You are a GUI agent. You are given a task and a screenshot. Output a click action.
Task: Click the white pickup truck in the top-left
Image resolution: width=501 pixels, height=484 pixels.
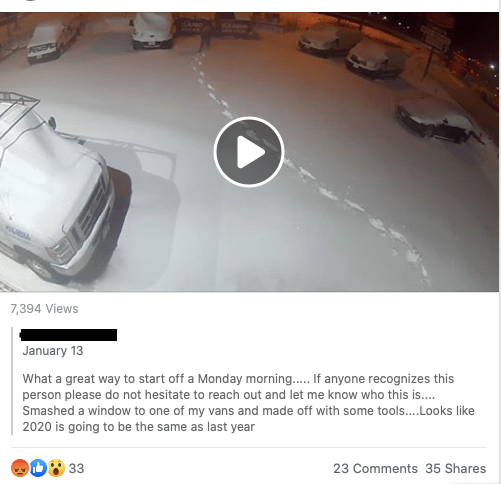click(53, 42)
